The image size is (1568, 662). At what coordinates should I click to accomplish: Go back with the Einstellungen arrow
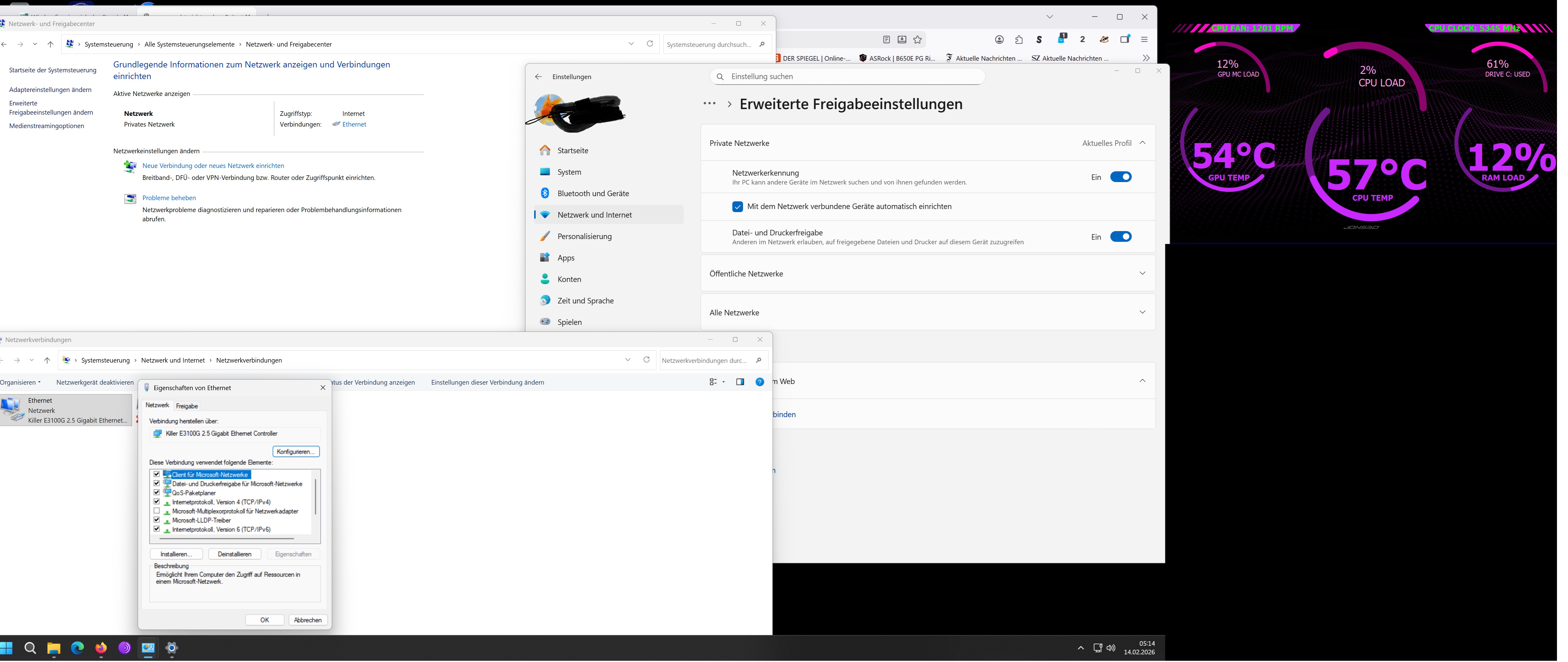pyautogui.click(x=538, y=77)
